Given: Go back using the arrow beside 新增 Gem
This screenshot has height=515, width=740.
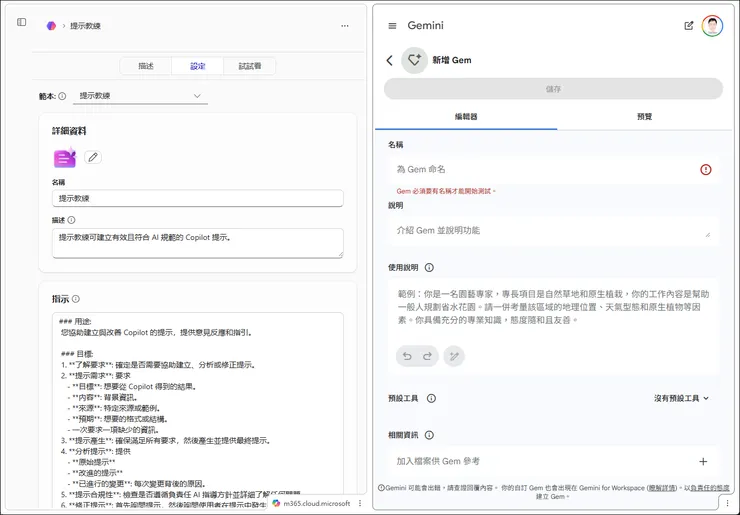Looking at the screenshot, I should click(389, 60).
